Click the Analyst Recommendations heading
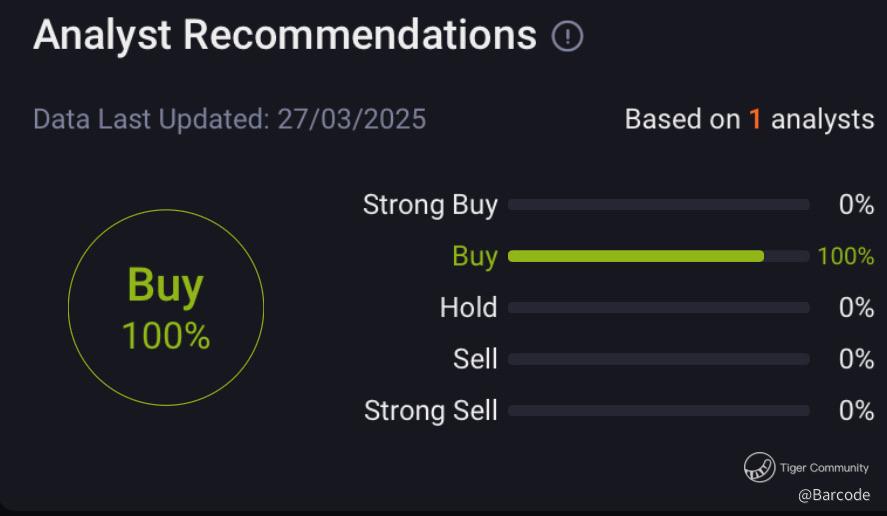The width and height of the screenshot is (887, 516). coord(285,36)
